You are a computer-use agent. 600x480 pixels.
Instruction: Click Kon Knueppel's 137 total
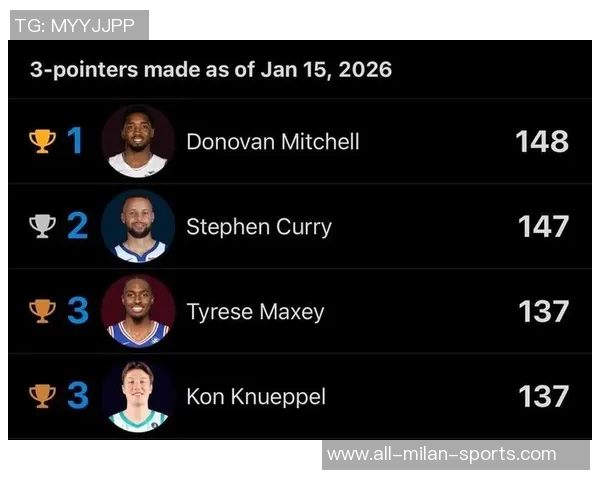[543, 396]
